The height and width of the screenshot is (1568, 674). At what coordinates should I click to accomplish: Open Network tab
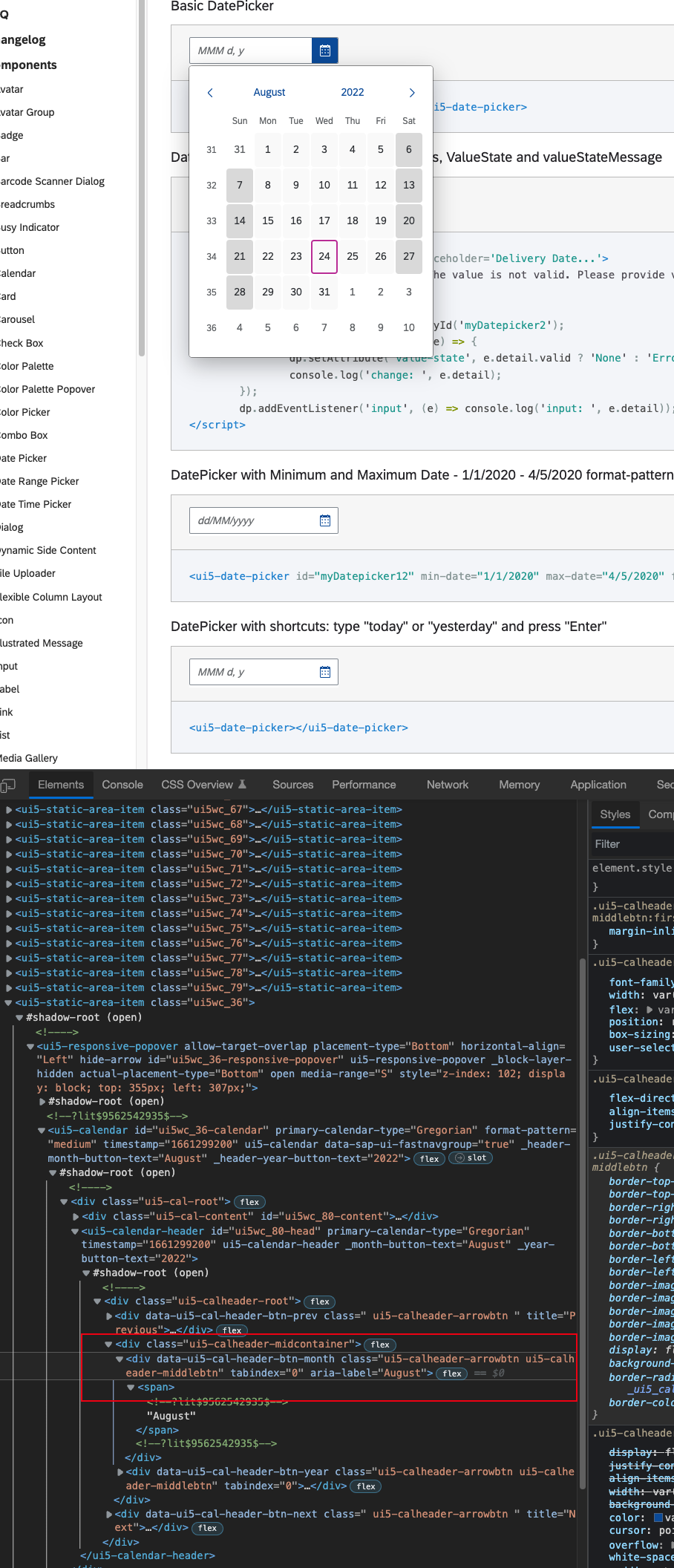(448, 785)
